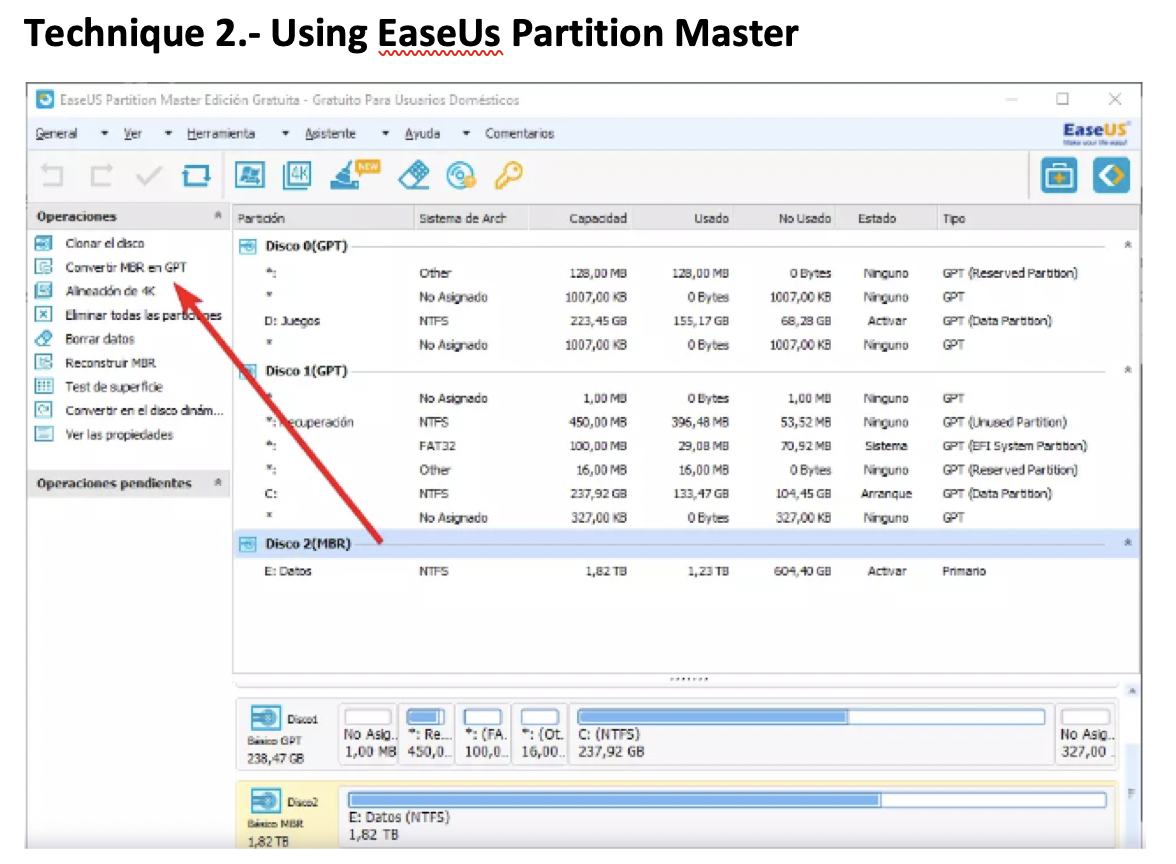Click the Convertir en el disco dinámico icon
The image size is (1176, 864).
pyautogui.click(x=44, y=410)
